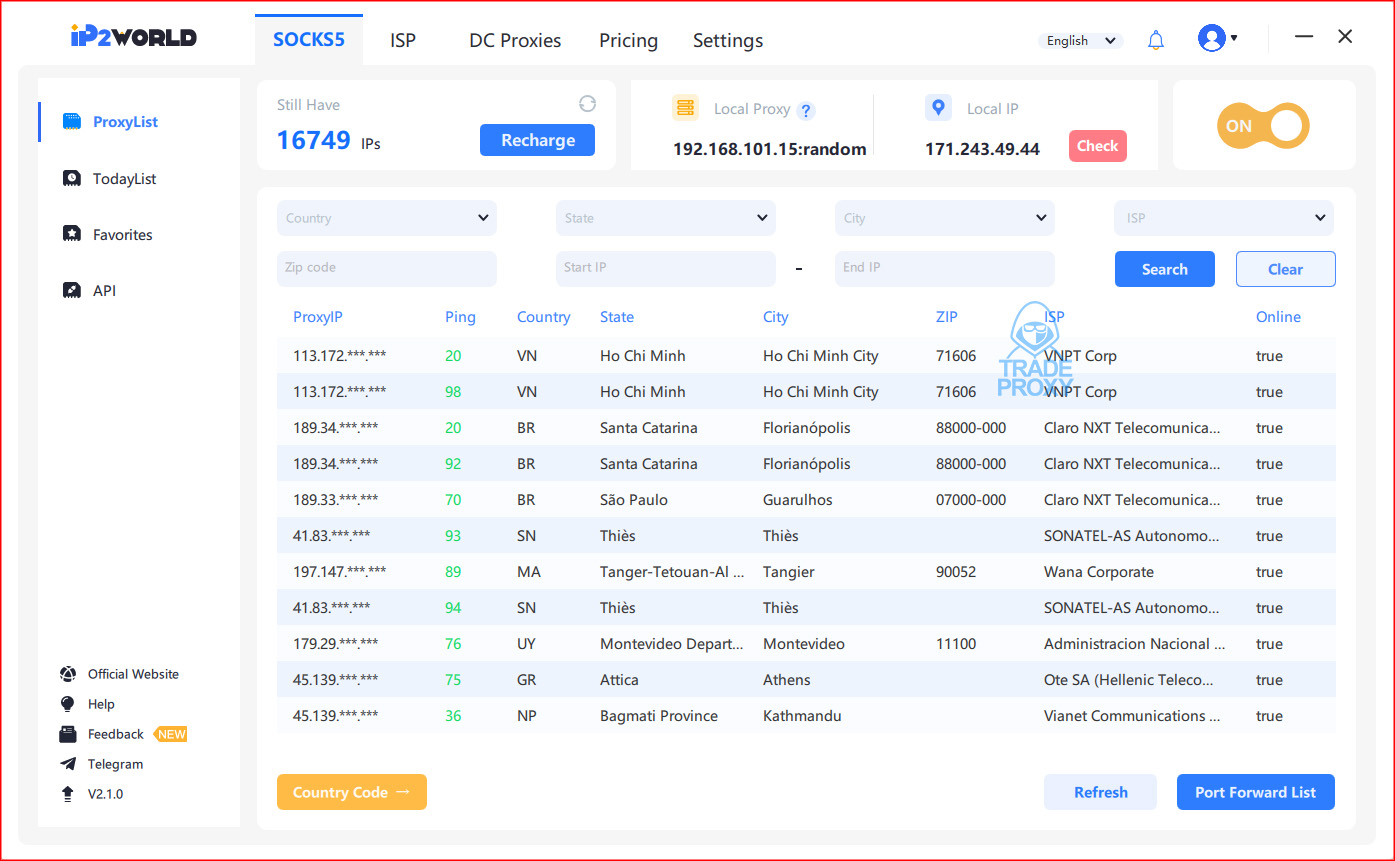Click the Clear button
Screen dimensions: 1395x861
click(1285, 269)
